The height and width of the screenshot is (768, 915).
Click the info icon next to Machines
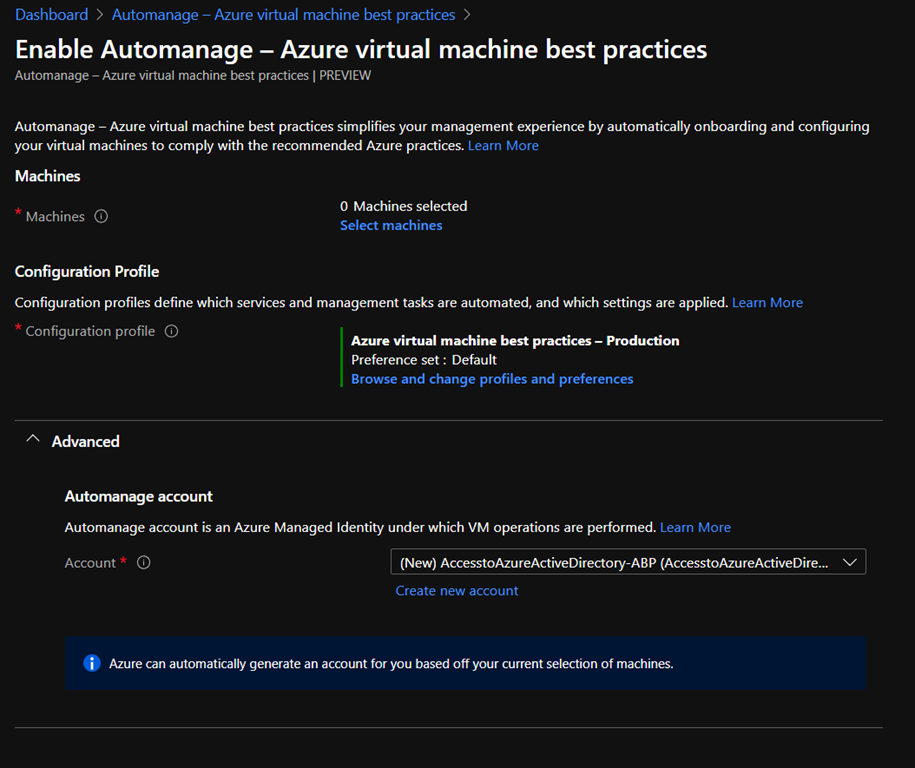101,216
